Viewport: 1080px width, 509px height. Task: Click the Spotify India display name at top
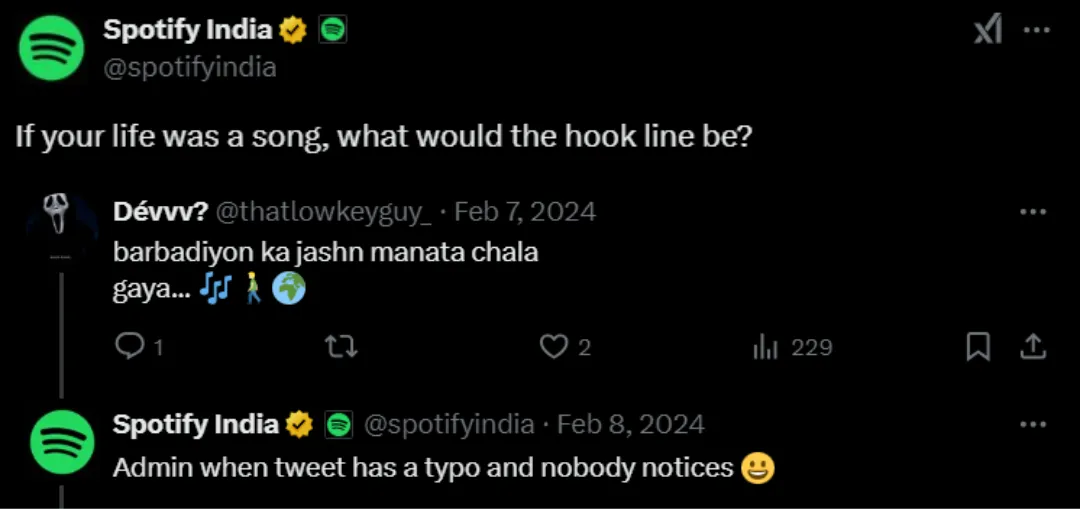[188, 30]
